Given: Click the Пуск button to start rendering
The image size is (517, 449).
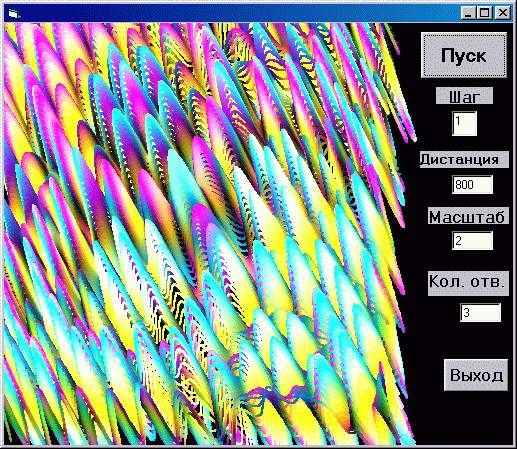Looking at the screenshot, I should click(464, 55).
